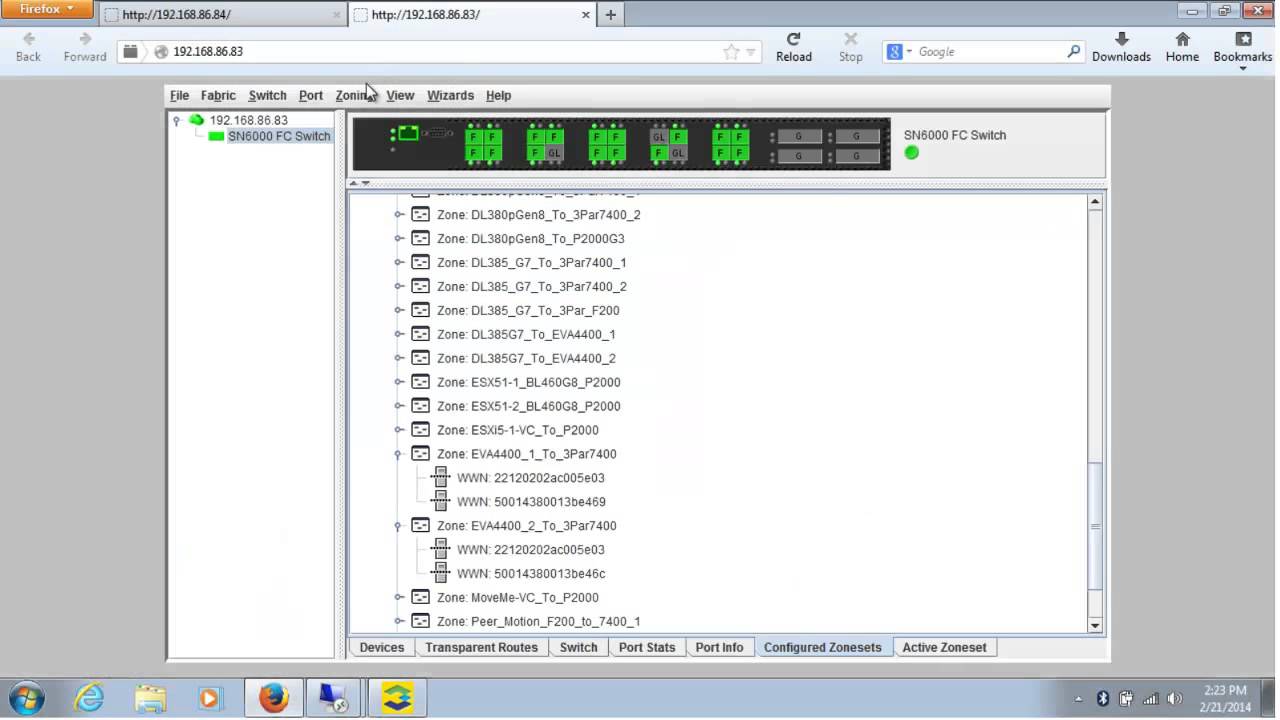Open a new Firefox tab

(x=610, y=14)
